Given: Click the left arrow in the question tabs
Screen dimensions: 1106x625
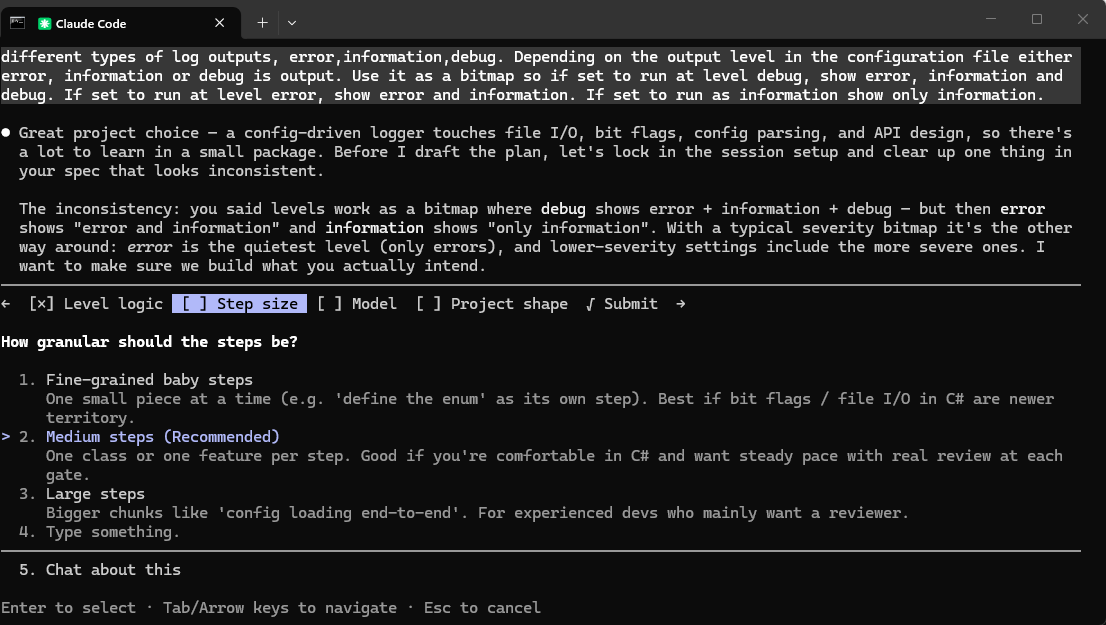Looking at the screenshot, I should [6, 304].
